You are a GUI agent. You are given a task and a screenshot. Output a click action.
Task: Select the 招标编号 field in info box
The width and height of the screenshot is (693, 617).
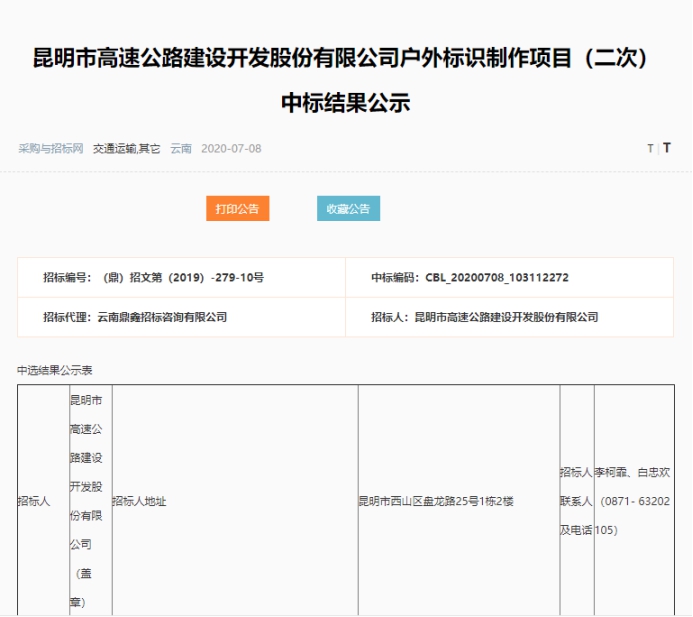click(x=153, y=277)
